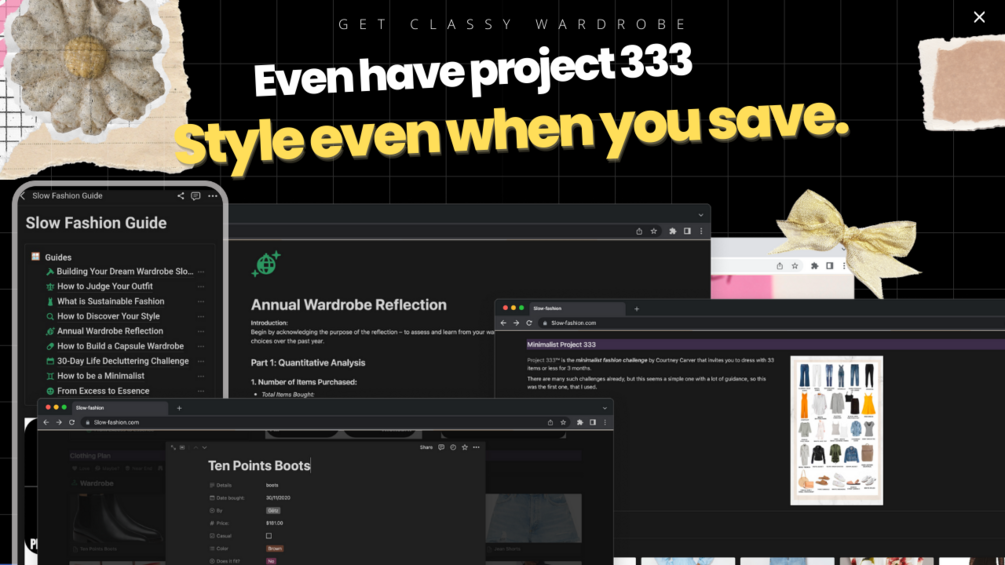Screen dimensions: 1005x565
Task: Click the Minimalist Project 333 heading
Action: click(561, 345)
